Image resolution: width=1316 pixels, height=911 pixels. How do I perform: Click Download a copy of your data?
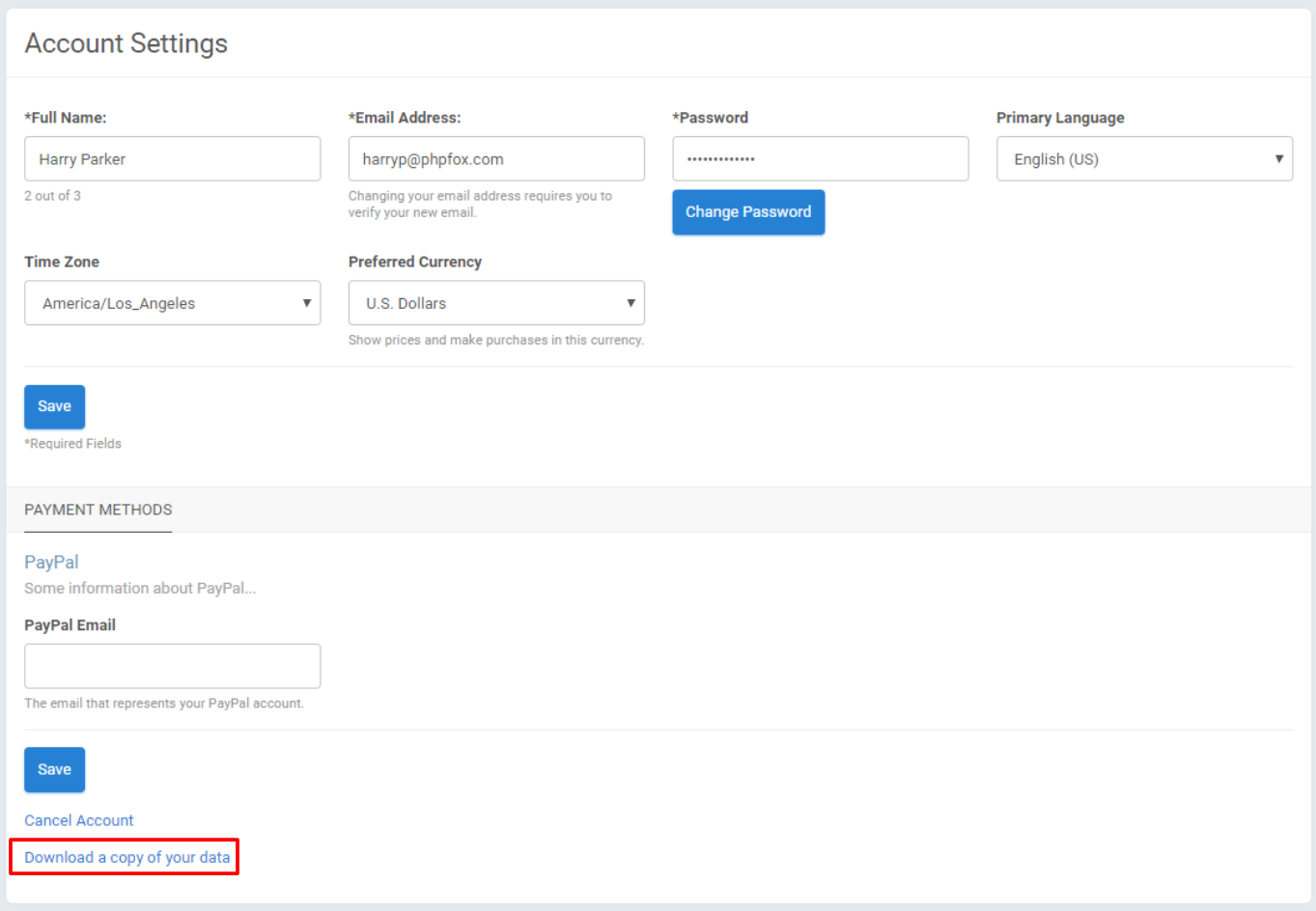coord(127,857)
